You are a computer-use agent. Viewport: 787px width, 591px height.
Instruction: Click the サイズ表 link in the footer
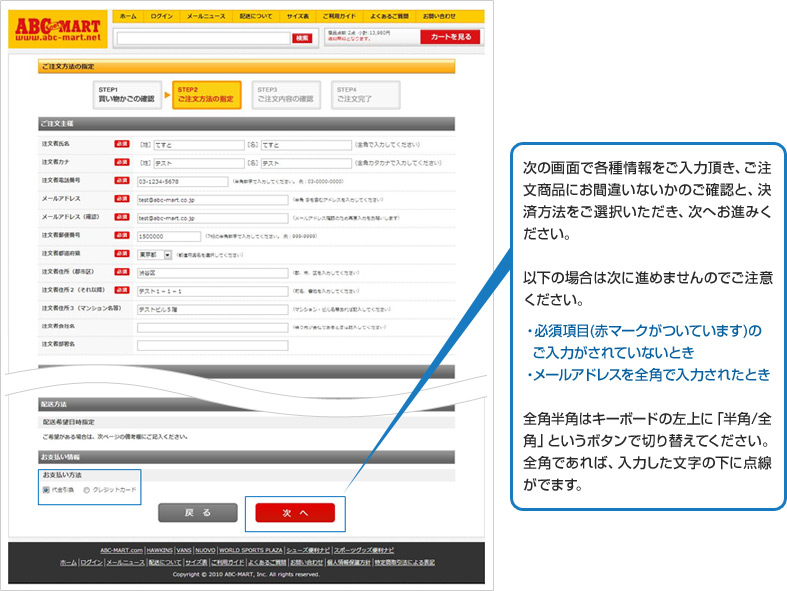coord(196,562)
